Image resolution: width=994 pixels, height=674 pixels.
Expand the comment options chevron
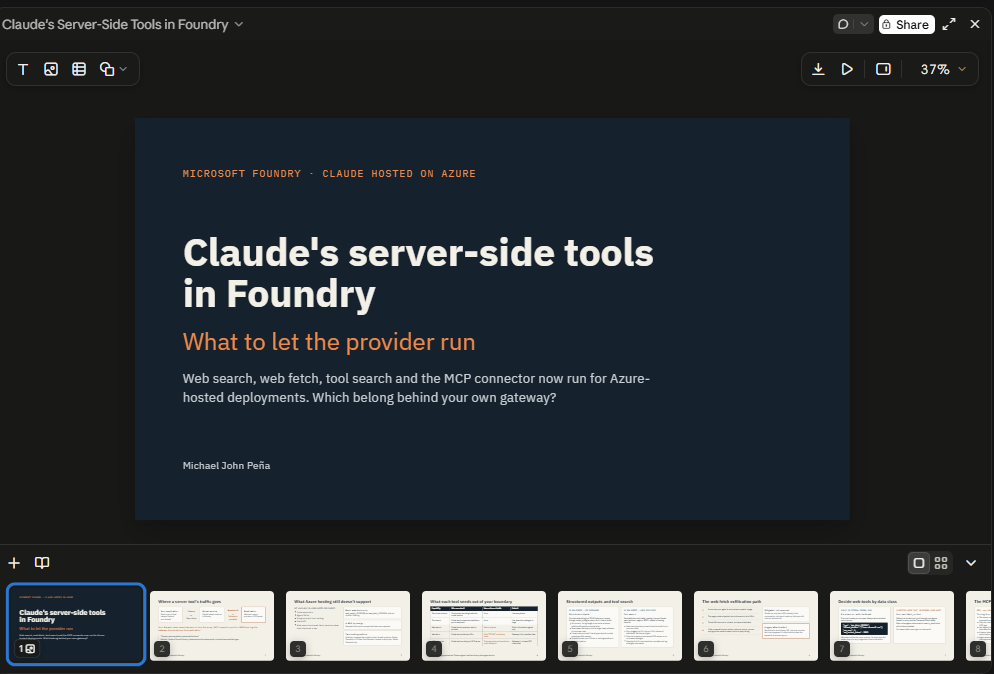864,24
